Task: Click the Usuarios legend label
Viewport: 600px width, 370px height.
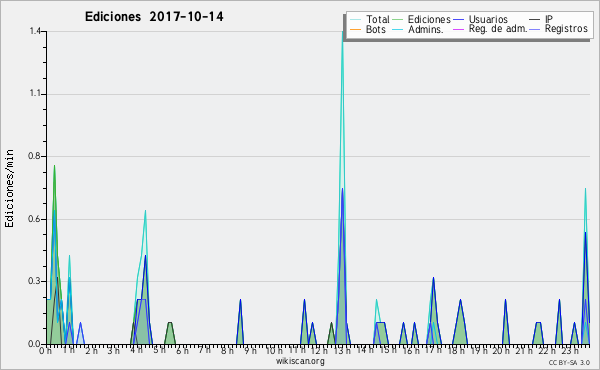Action: 488,19
